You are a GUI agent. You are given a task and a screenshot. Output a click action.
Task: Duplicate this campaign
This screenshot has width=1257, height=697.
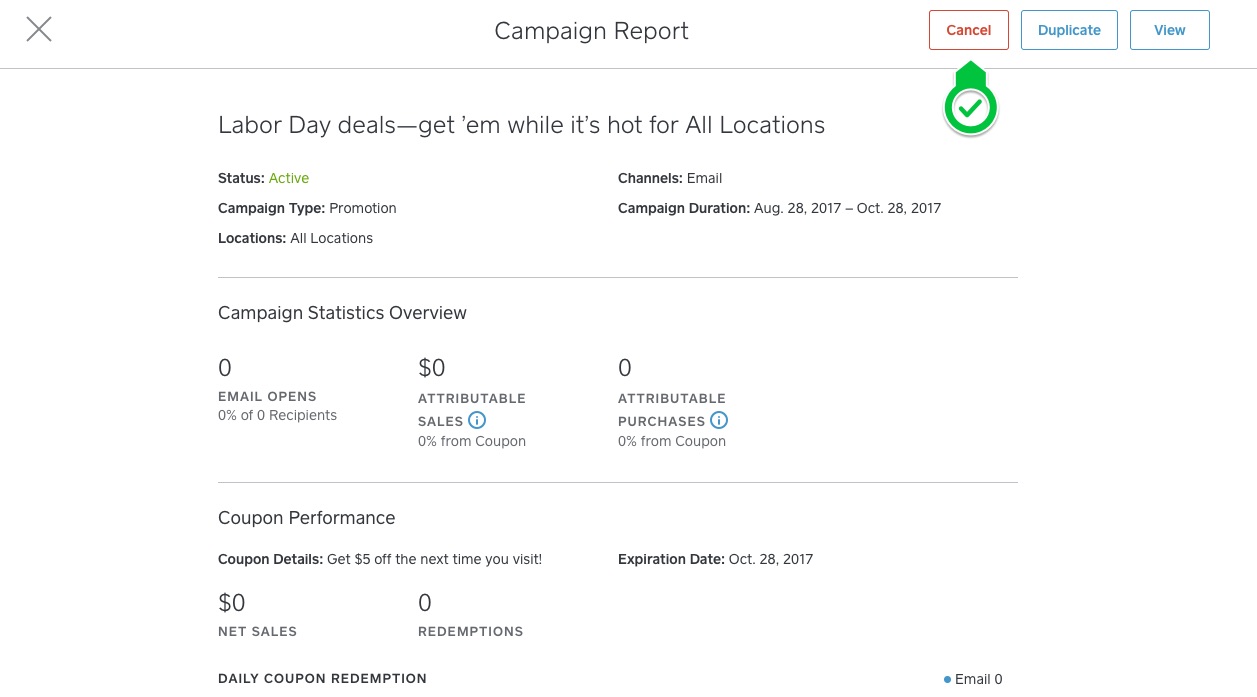1069,30
